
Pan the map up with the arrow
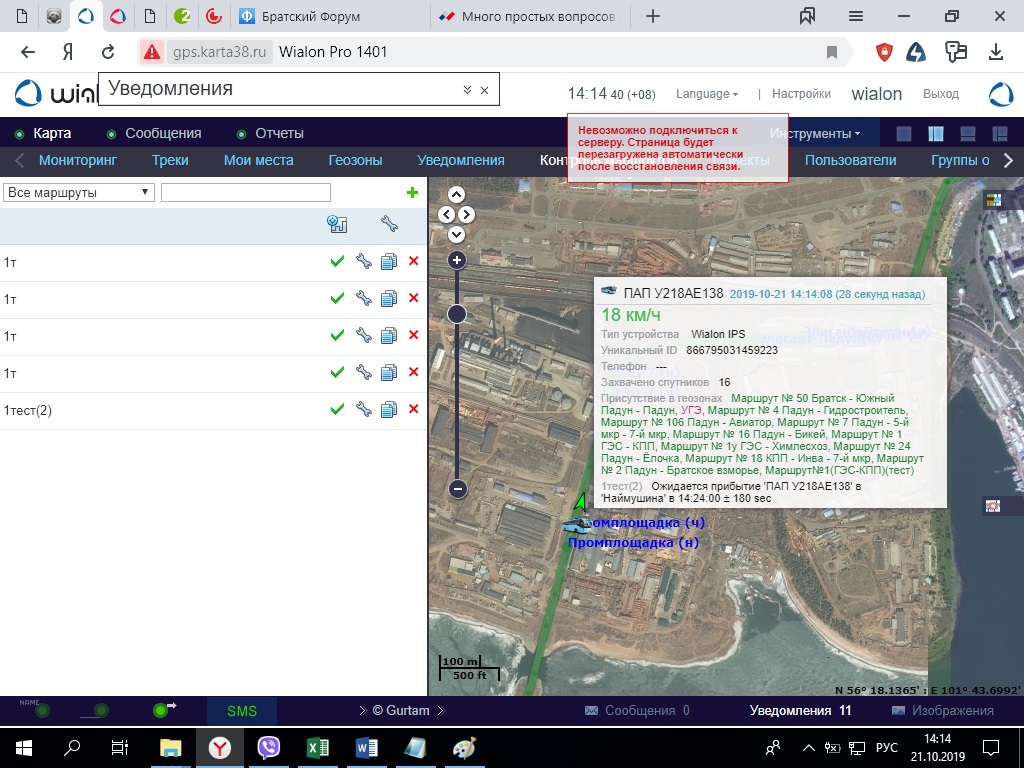pyautogui.click(x=457, y=195)
